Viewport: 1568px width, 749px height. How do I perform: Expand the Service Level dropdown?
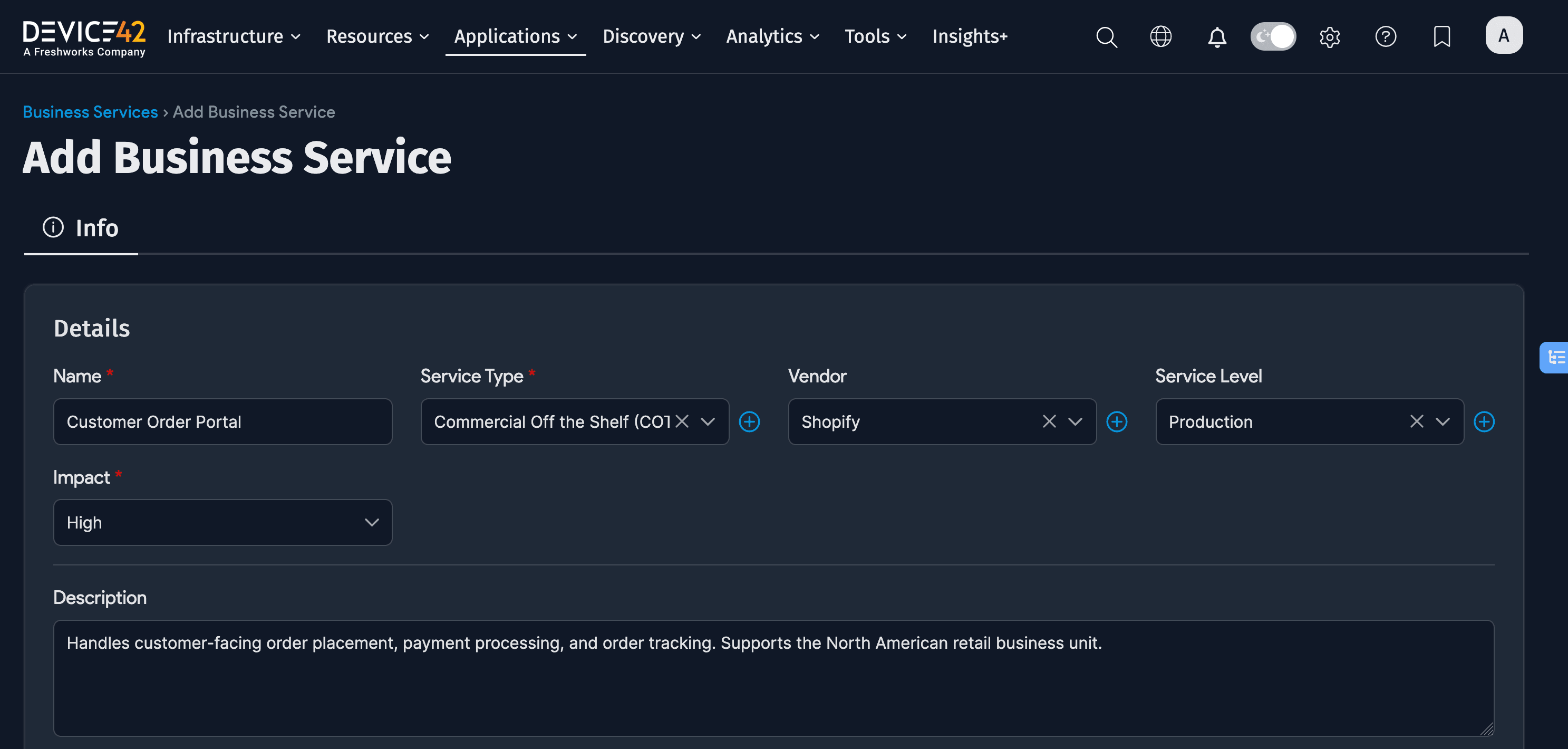1441,421
